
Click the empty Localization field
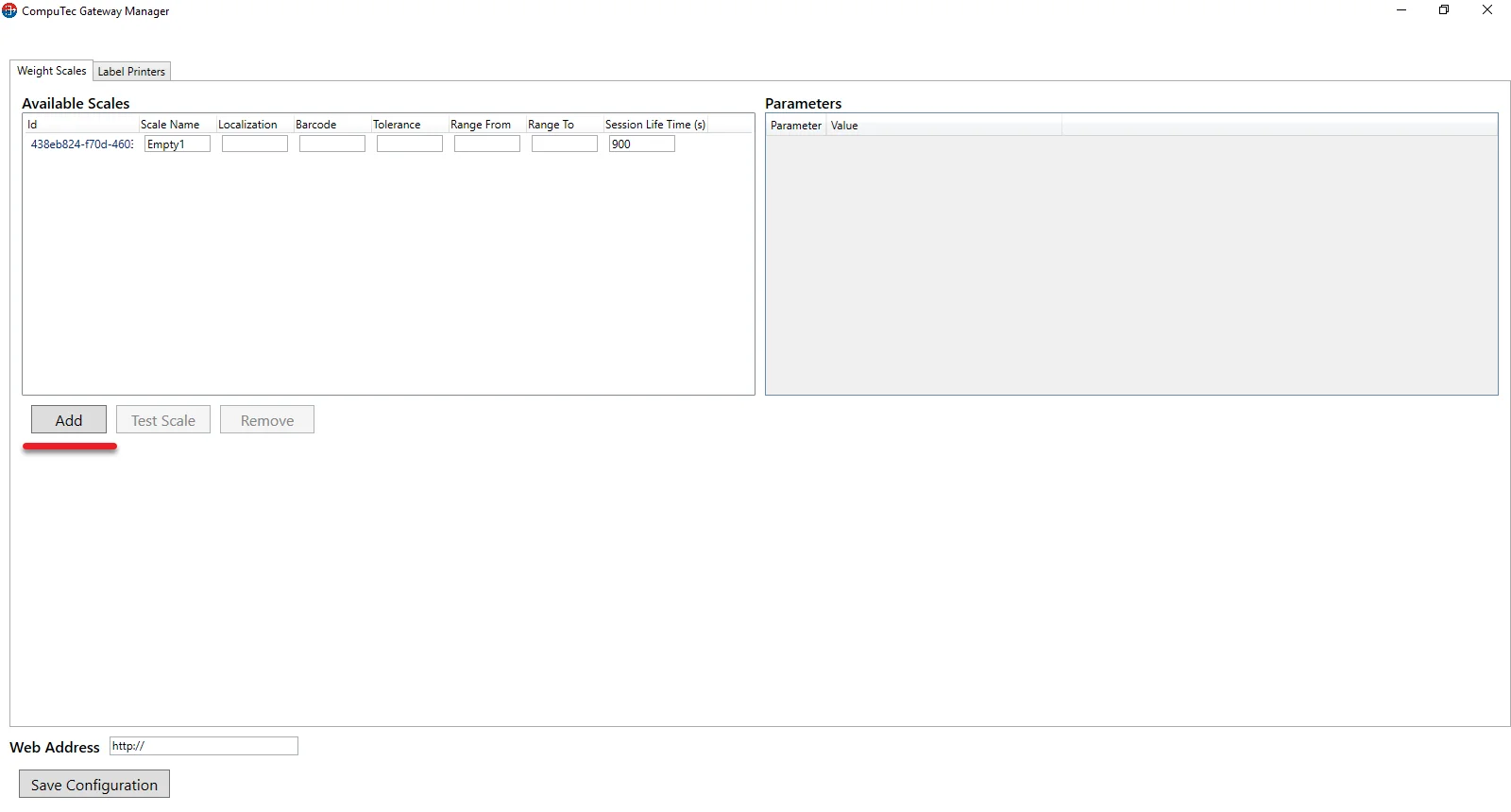254,144
